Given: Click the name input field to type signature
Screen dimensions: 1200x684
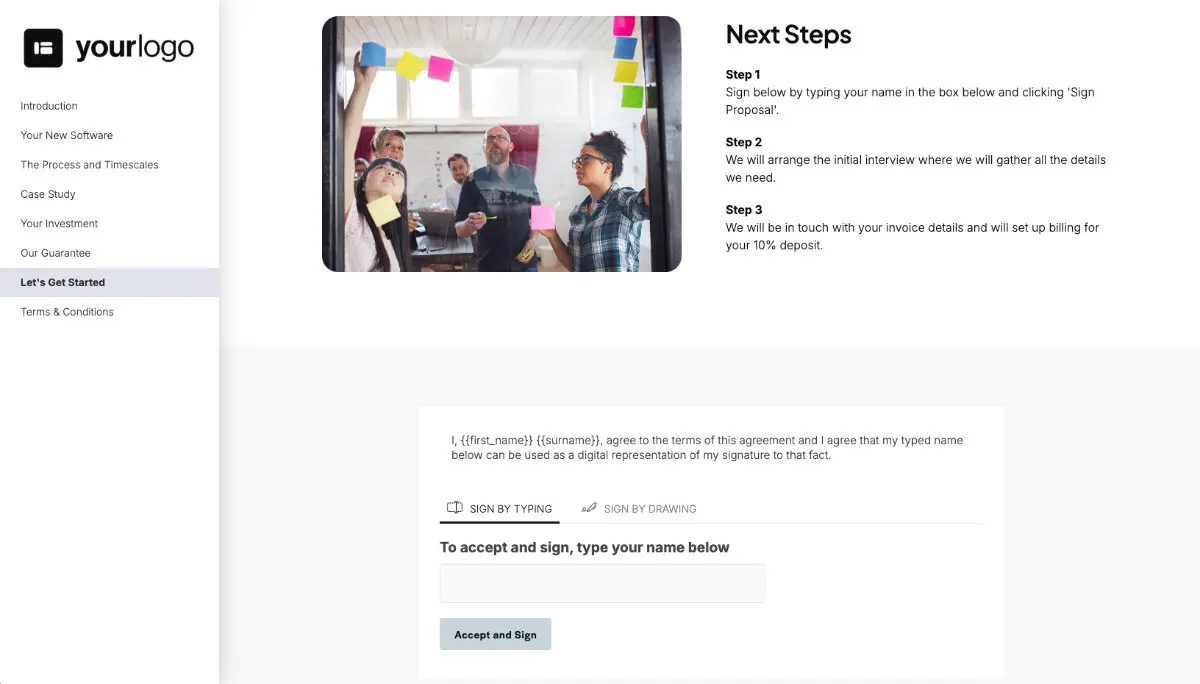Looking at the screenshot, I should [602, 583].
